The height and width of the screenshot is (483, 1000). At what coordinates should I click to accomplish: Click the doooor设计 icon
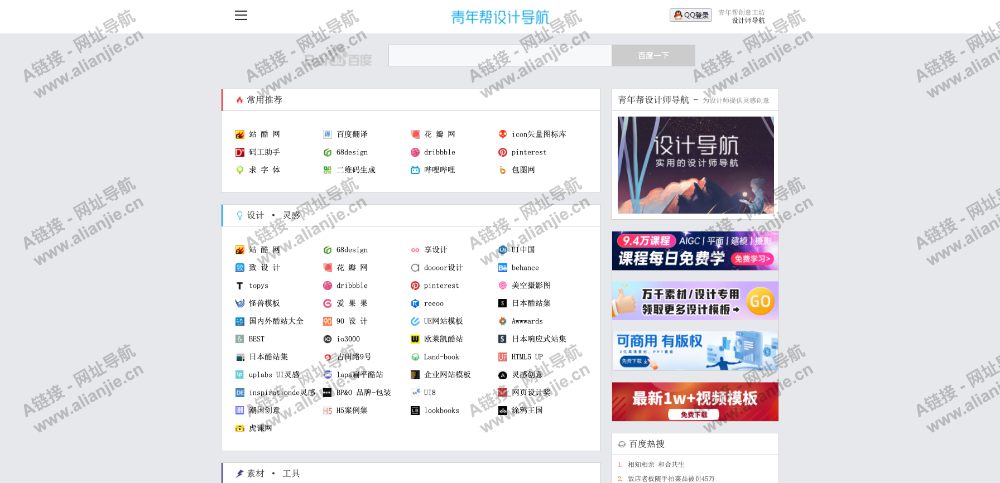[x=415, y=268]
